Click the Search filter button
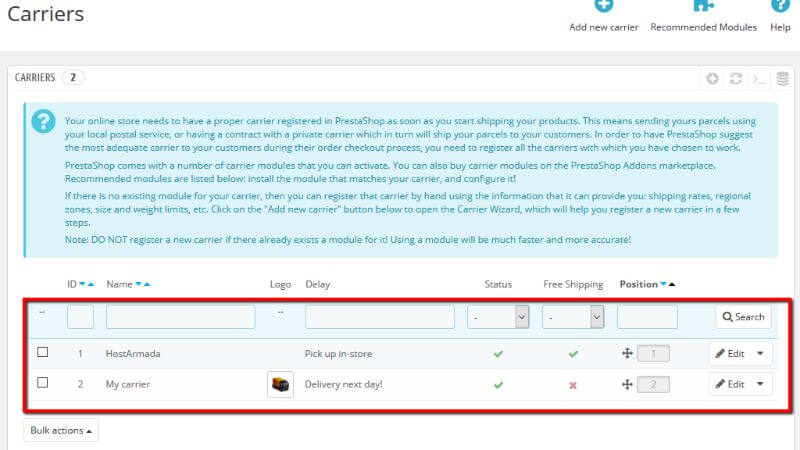This screenshot has height=450, width=800. (x=743, y=317)
